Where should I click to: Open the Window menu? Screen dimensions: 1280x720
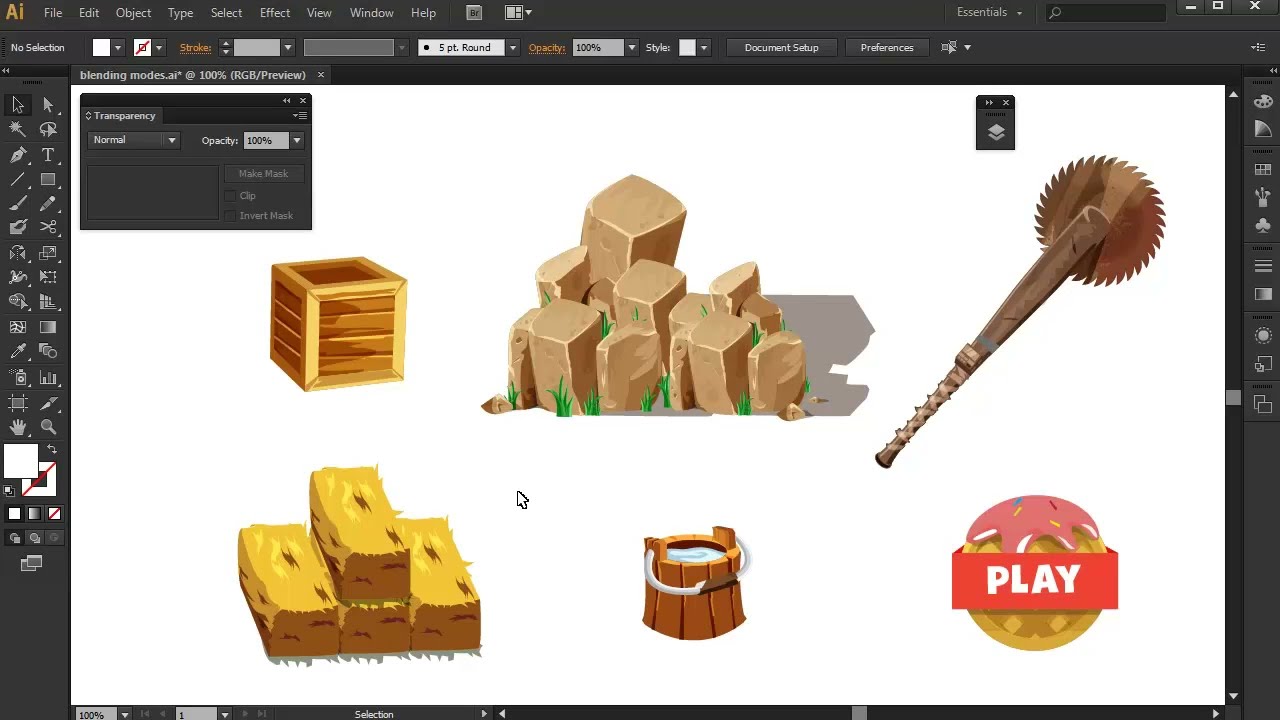pos(371,13)
